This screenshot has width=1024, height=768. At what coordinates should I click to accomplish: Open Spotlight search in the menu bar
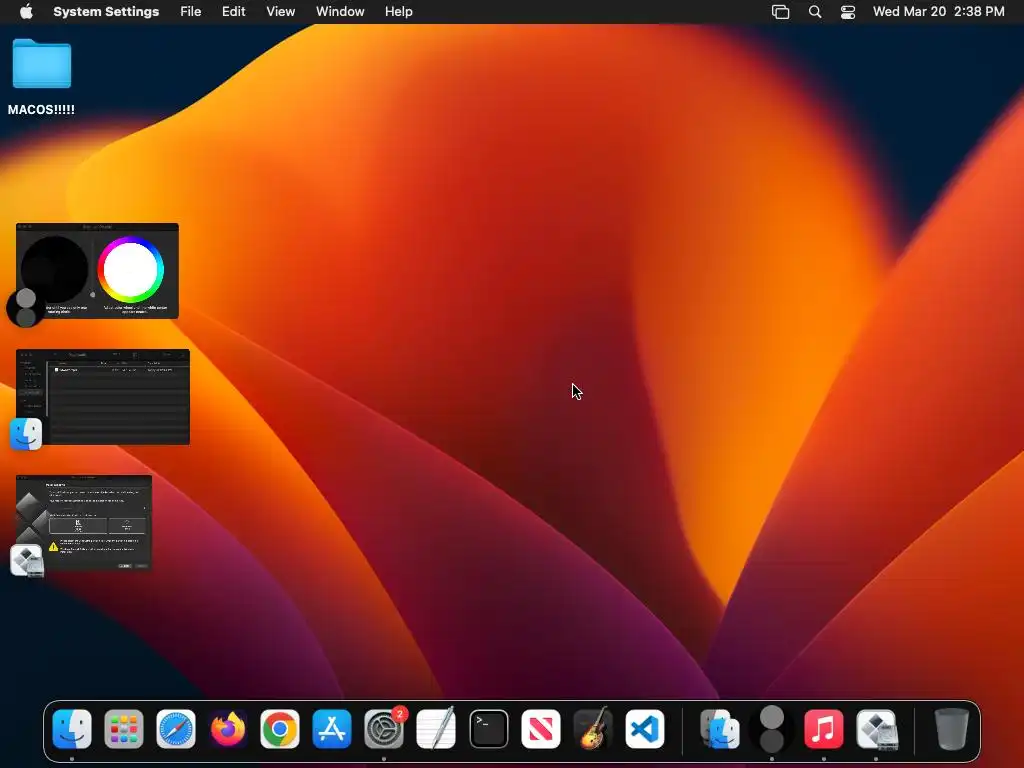[814, 12]
